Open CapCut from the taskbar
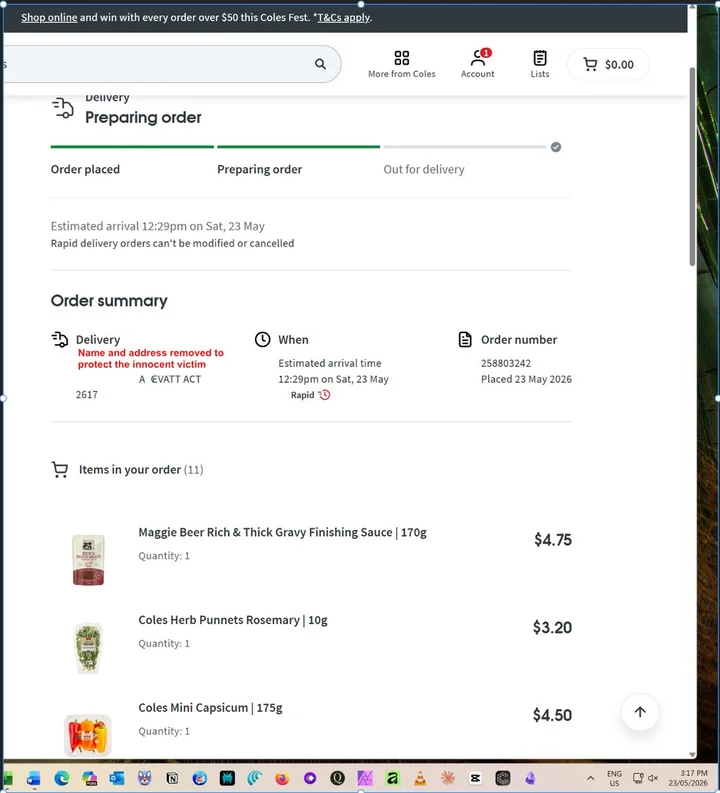720x793 pixels. (475, 778)
